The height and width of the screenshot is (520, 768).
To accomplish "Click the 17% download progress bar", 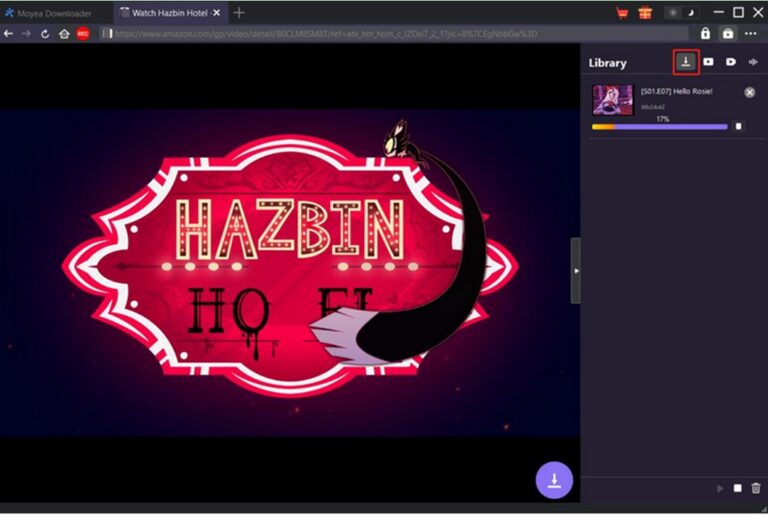I will pos(659,127).
